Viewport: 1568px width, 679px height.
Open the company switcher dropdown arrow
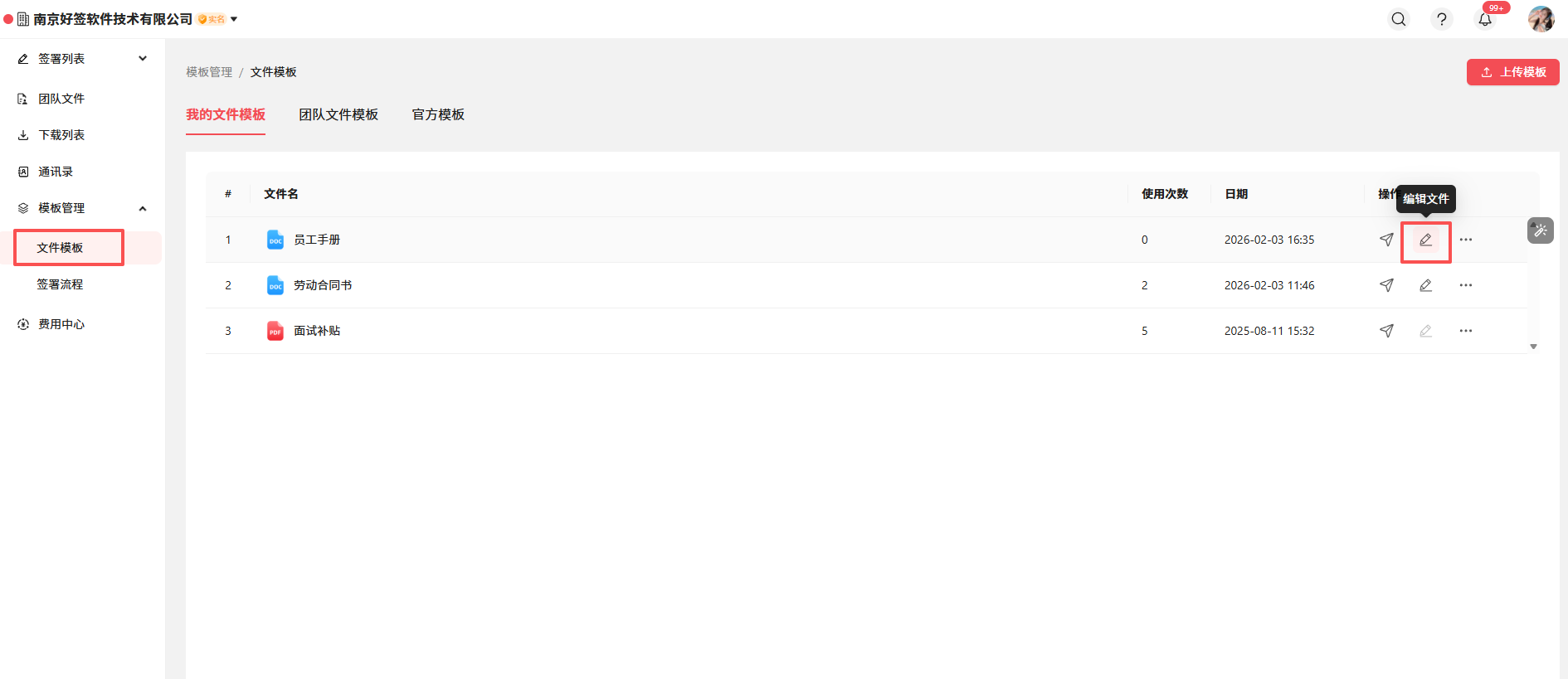(234, 19)
